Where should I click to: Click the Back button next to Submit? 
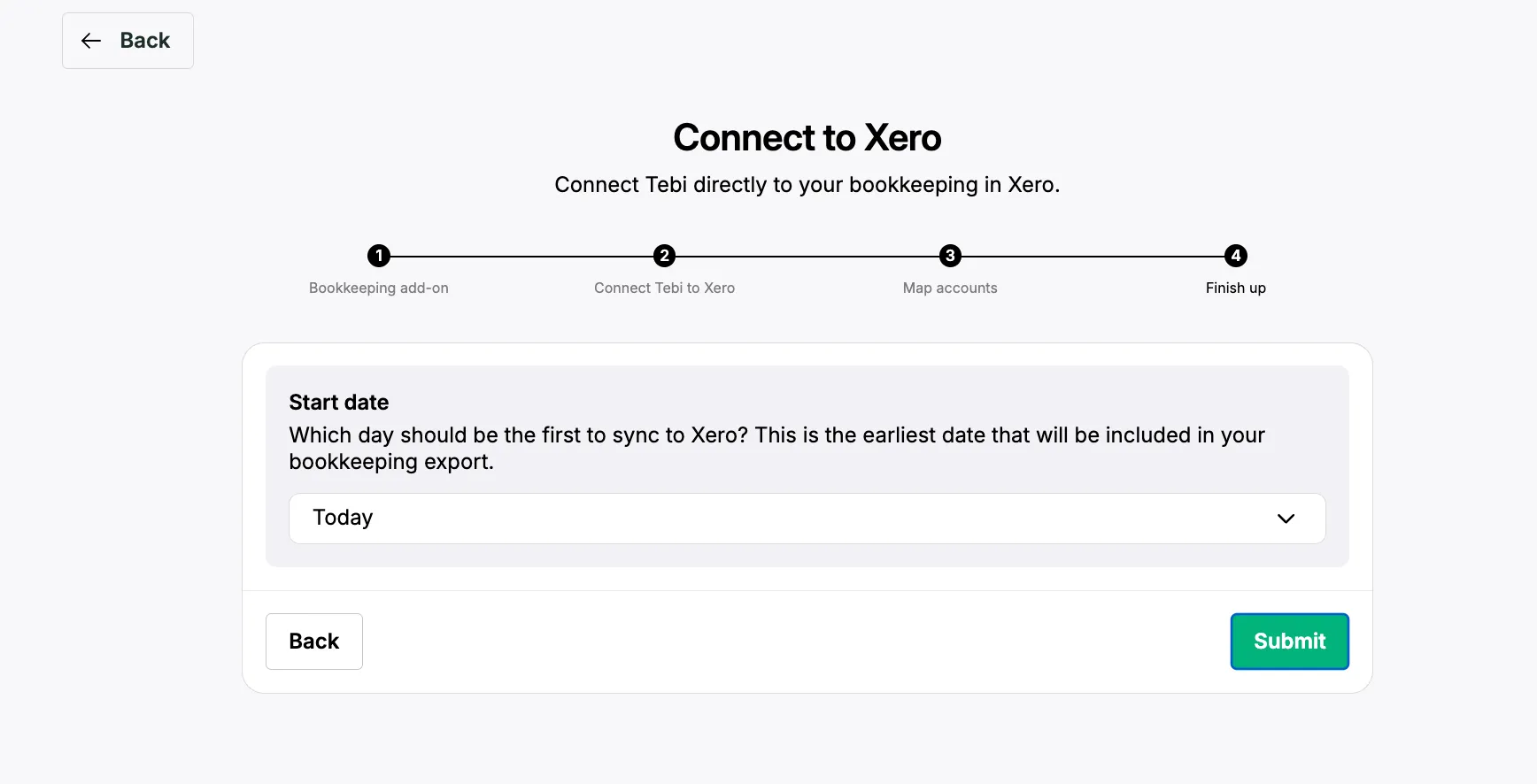point(314,642)
